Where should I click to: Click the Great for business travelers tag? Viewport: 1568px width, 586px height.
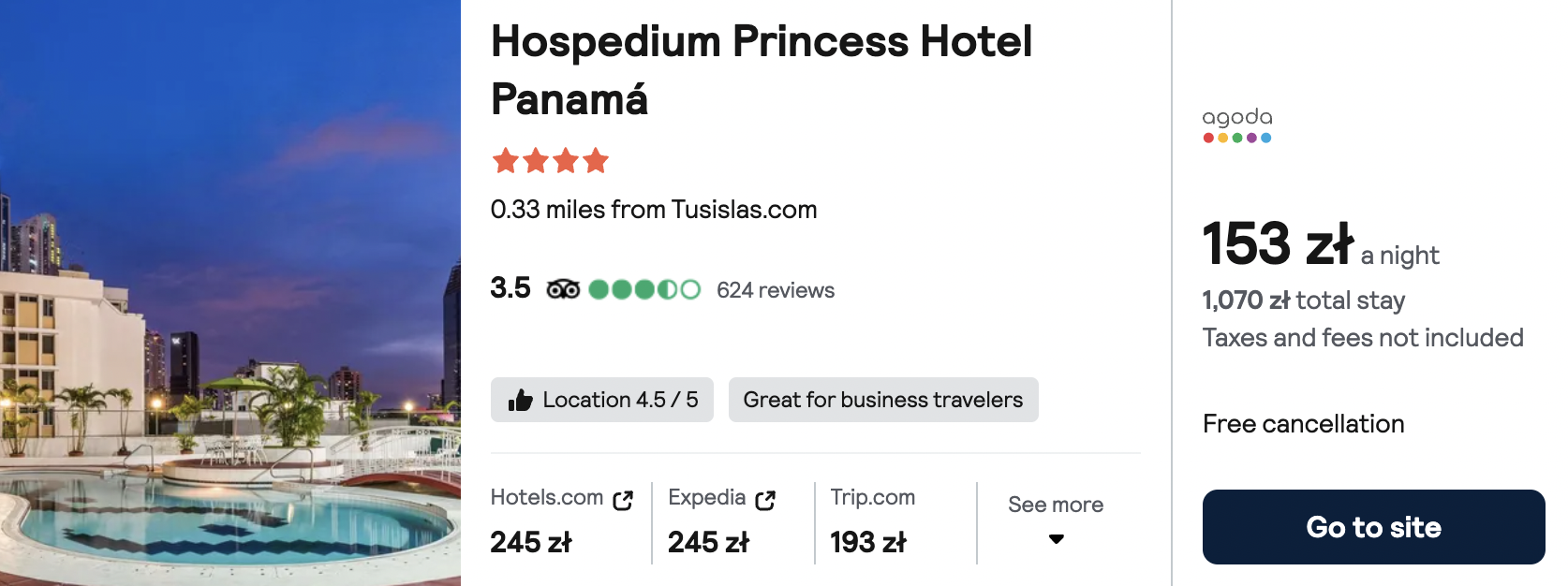pos(883,400)
